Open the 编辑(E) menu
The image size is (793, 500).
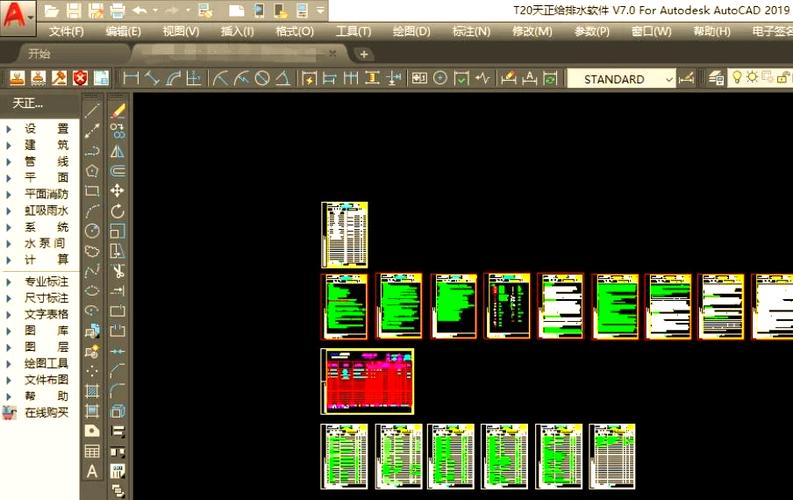[123, 31]
